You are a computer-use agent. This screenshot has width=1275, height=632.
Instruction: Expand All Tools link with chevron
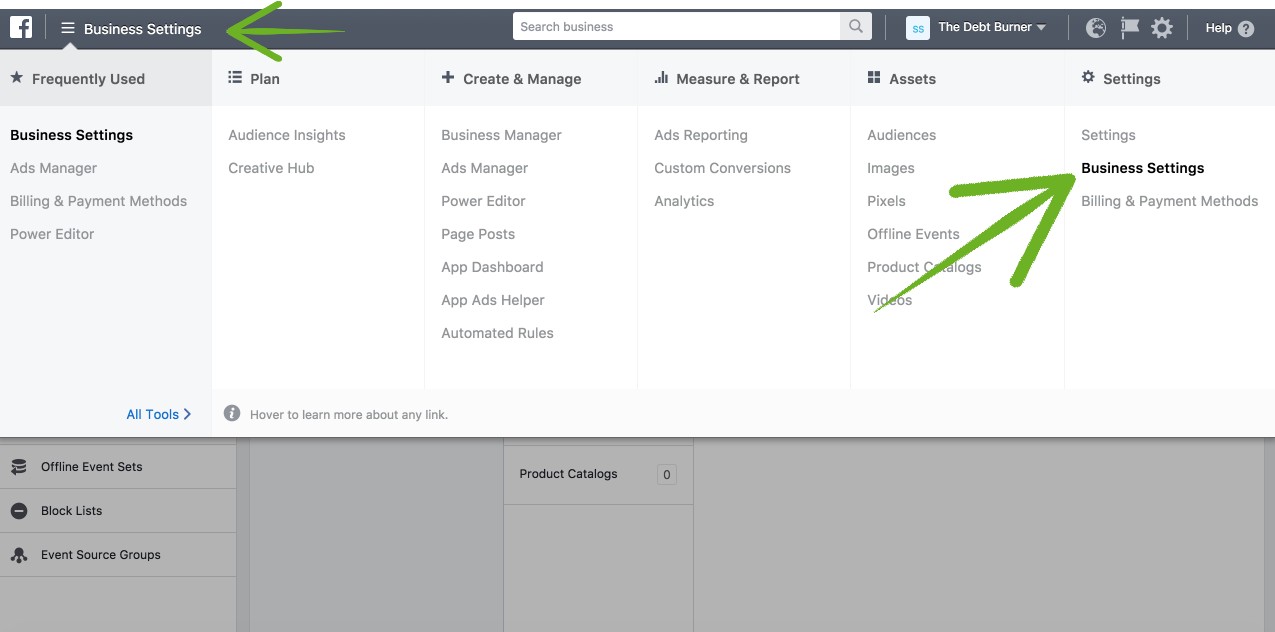158,414
